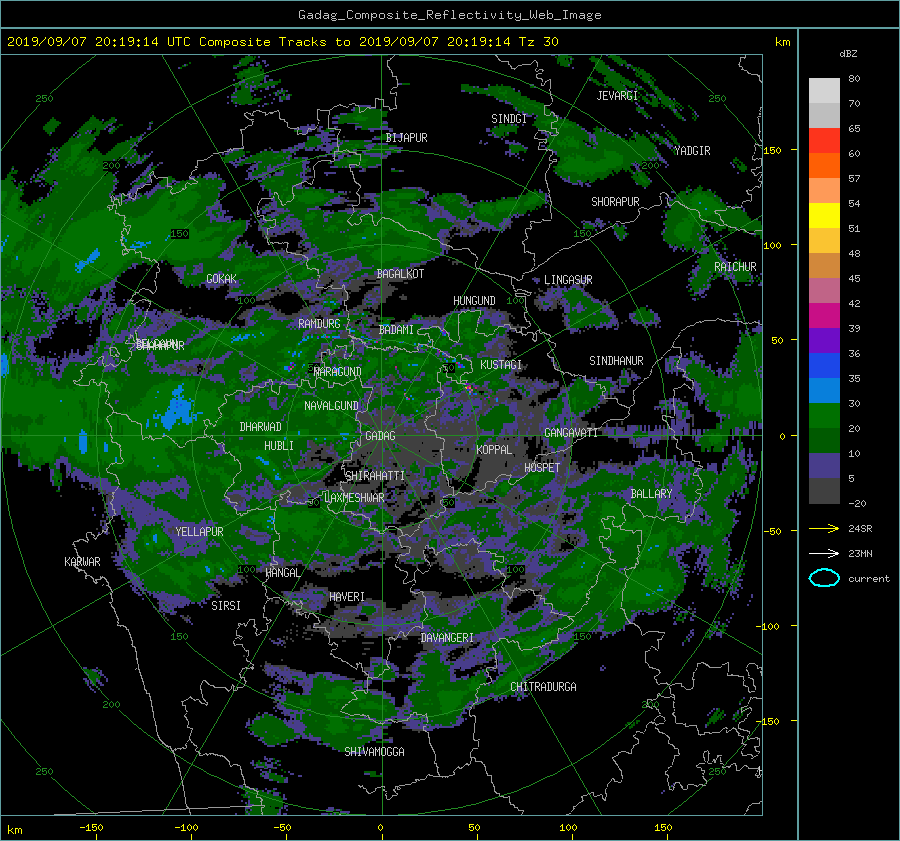Click the BADAMI label
The image size is (900, 841).
(x=396, y=330)
